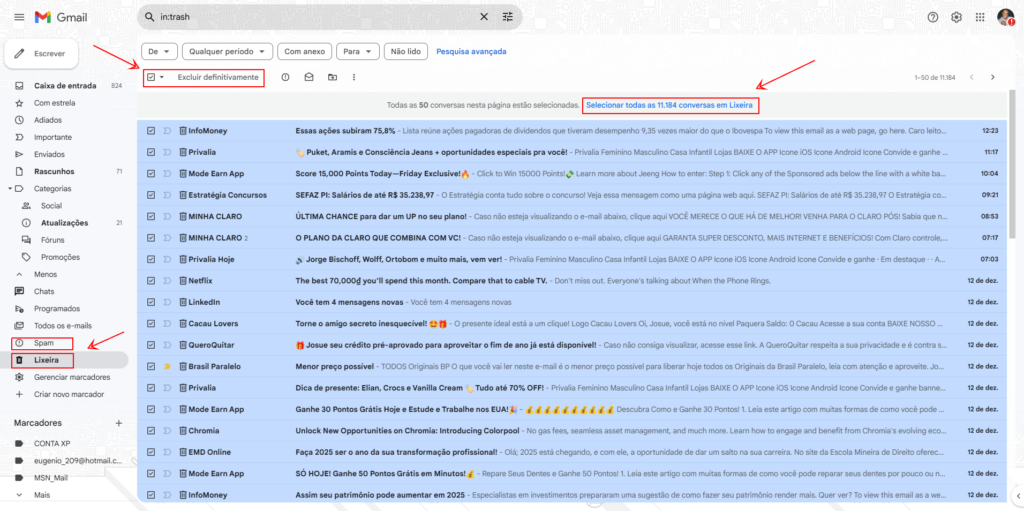Uncheck the Mode Earn App 10:04 checkbox
Image resolution: width=1024 pixels, height=511 pixels.
click(x=151, y=174)
